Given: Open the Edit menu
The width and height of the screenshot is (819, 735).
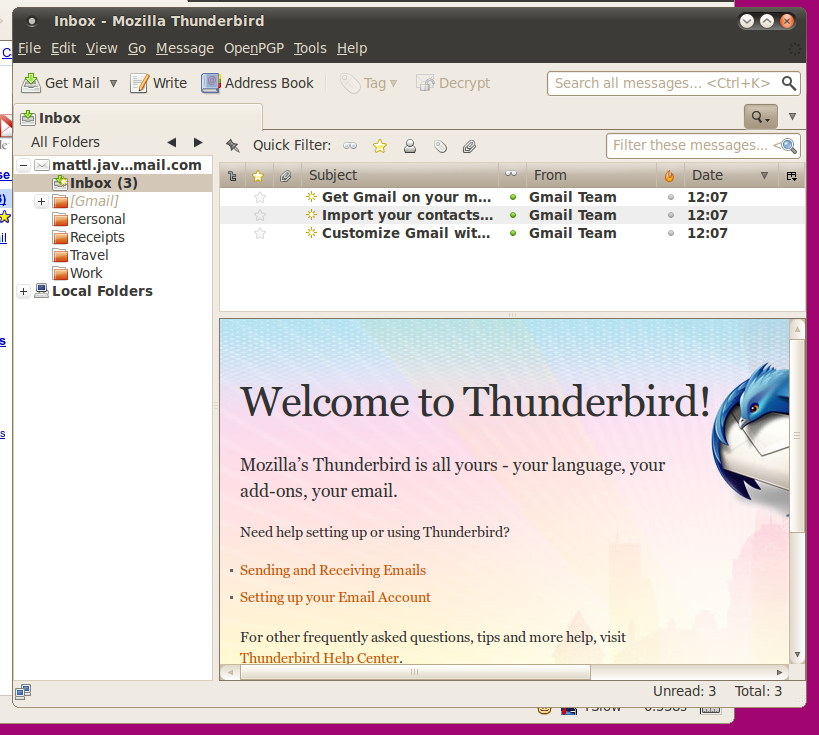Looking at the screenshot, I should (x=63, y=49).
